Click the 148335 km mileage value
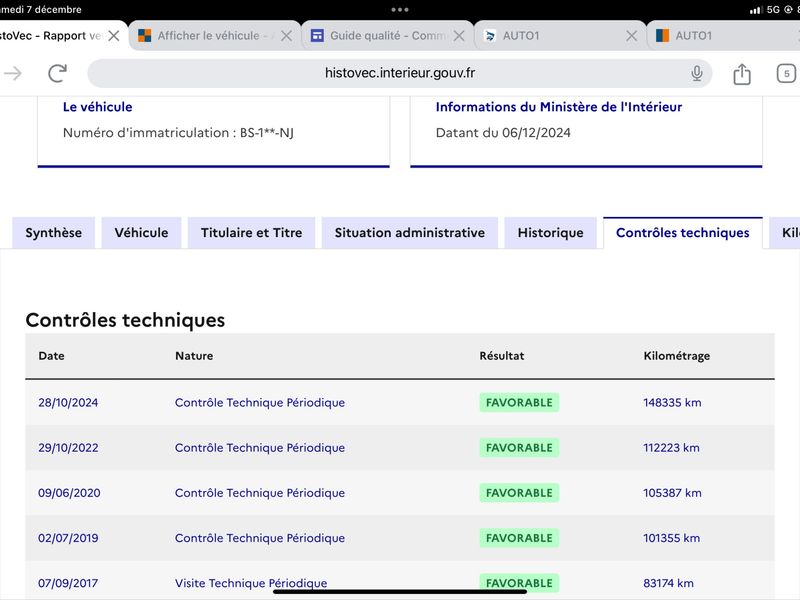 pyautogui.click(x=672, y=403)
